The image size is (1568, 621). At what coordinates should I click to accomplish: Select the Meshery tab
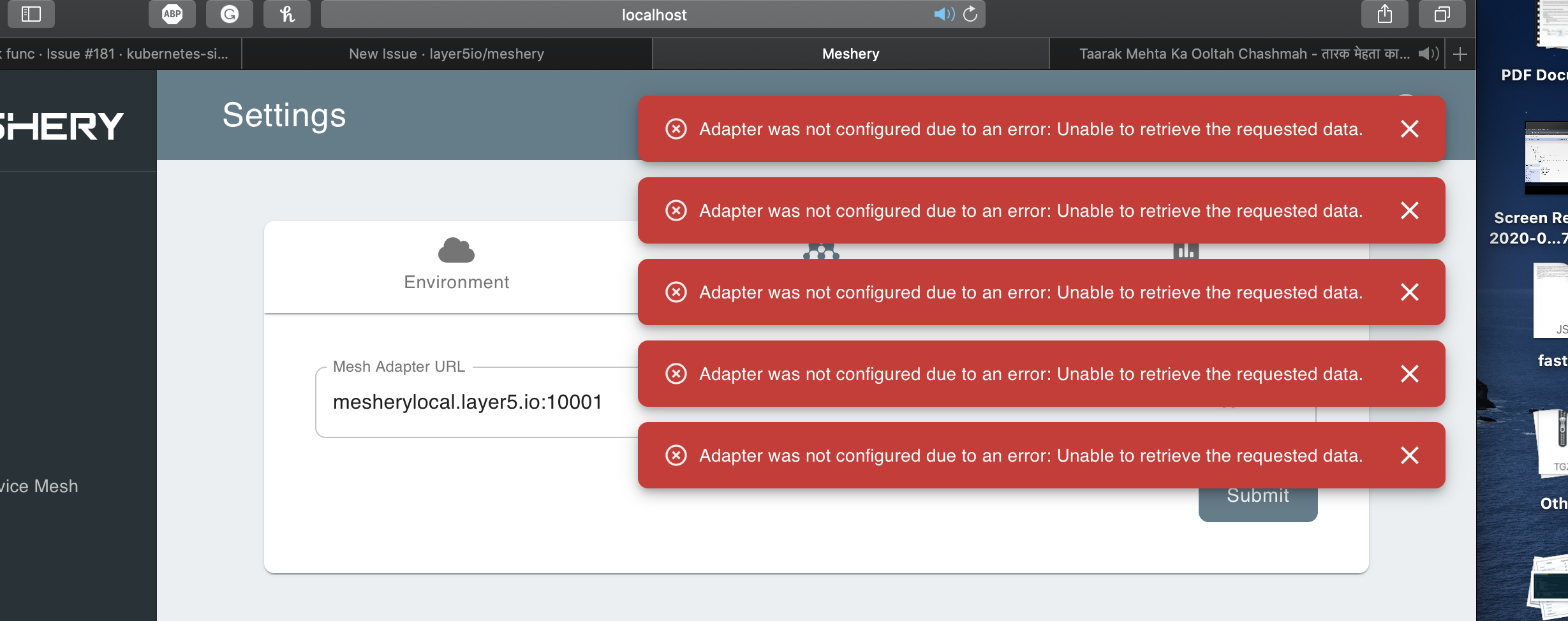(x=850, y=54)
